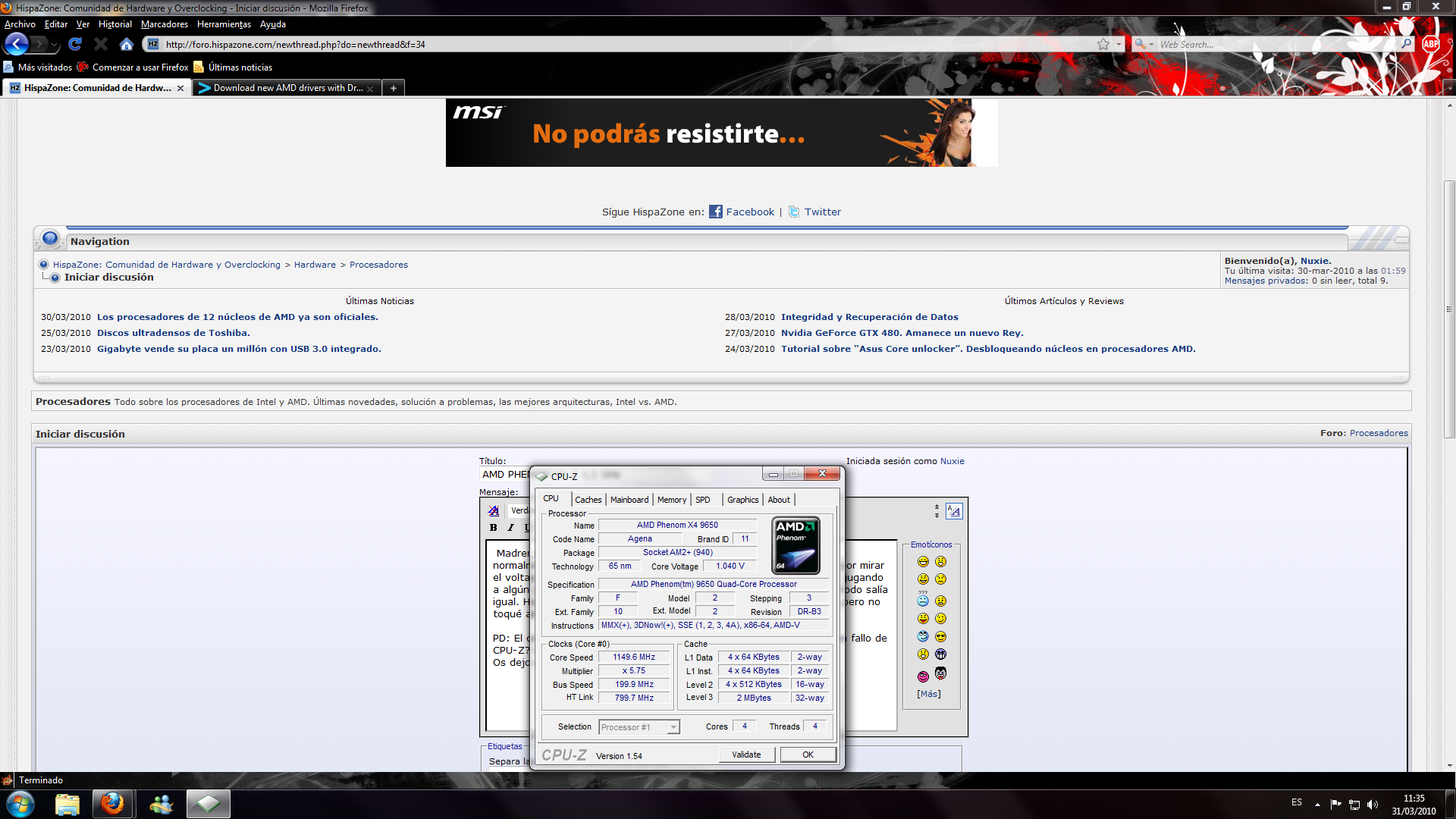Switch to the Mainboard tab in CPU-Z
Image resolution: width=1456 pixels, height=819 pixels.
[x=629, y=500]
